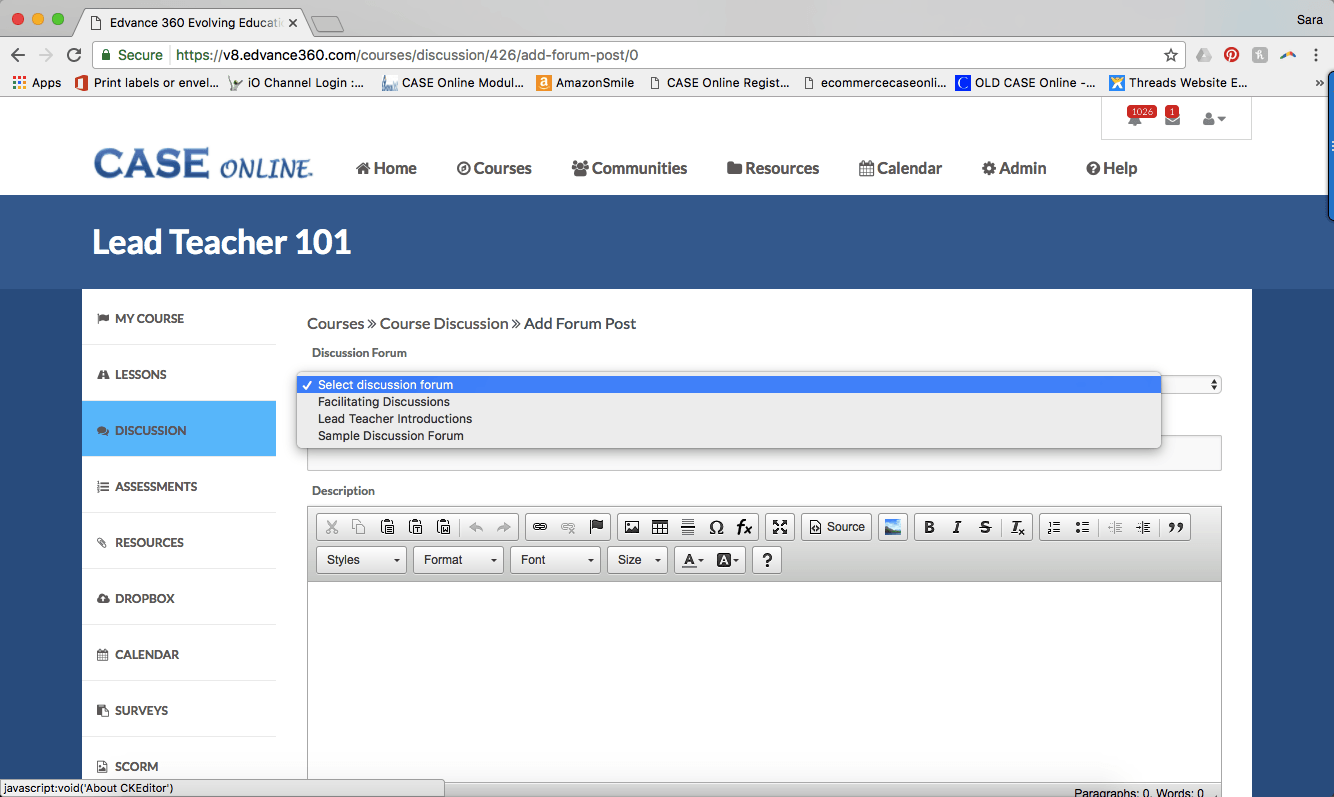Toggle strikethrough formatting
Viewport: 1334px width, 797px height.
(985, 527)
